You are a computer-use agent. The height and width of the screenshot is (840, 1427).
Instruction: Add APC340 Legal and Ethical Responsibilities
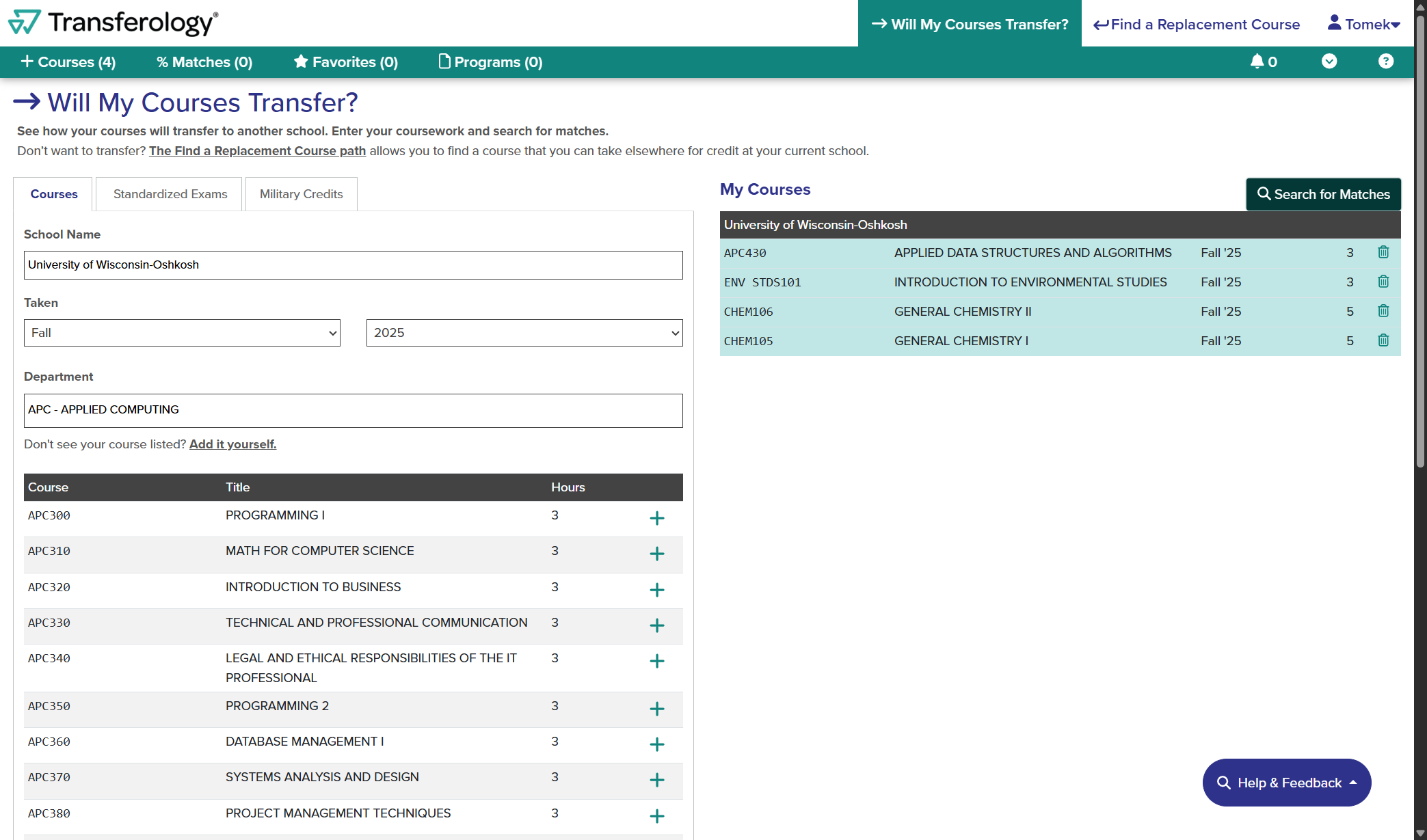656,661
